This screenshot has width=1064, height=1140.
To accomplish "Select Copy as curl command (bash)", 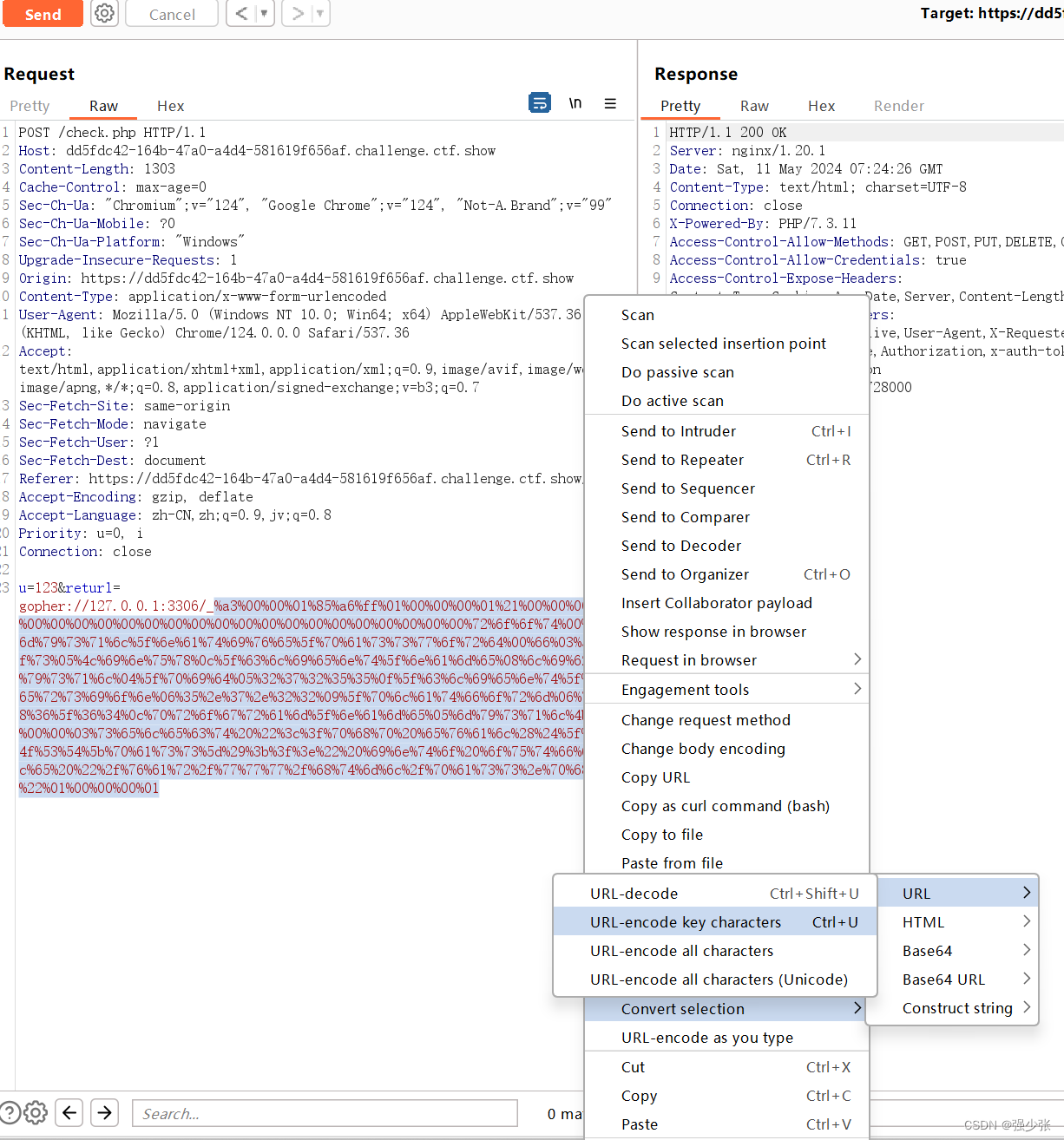I will point(726,806).
